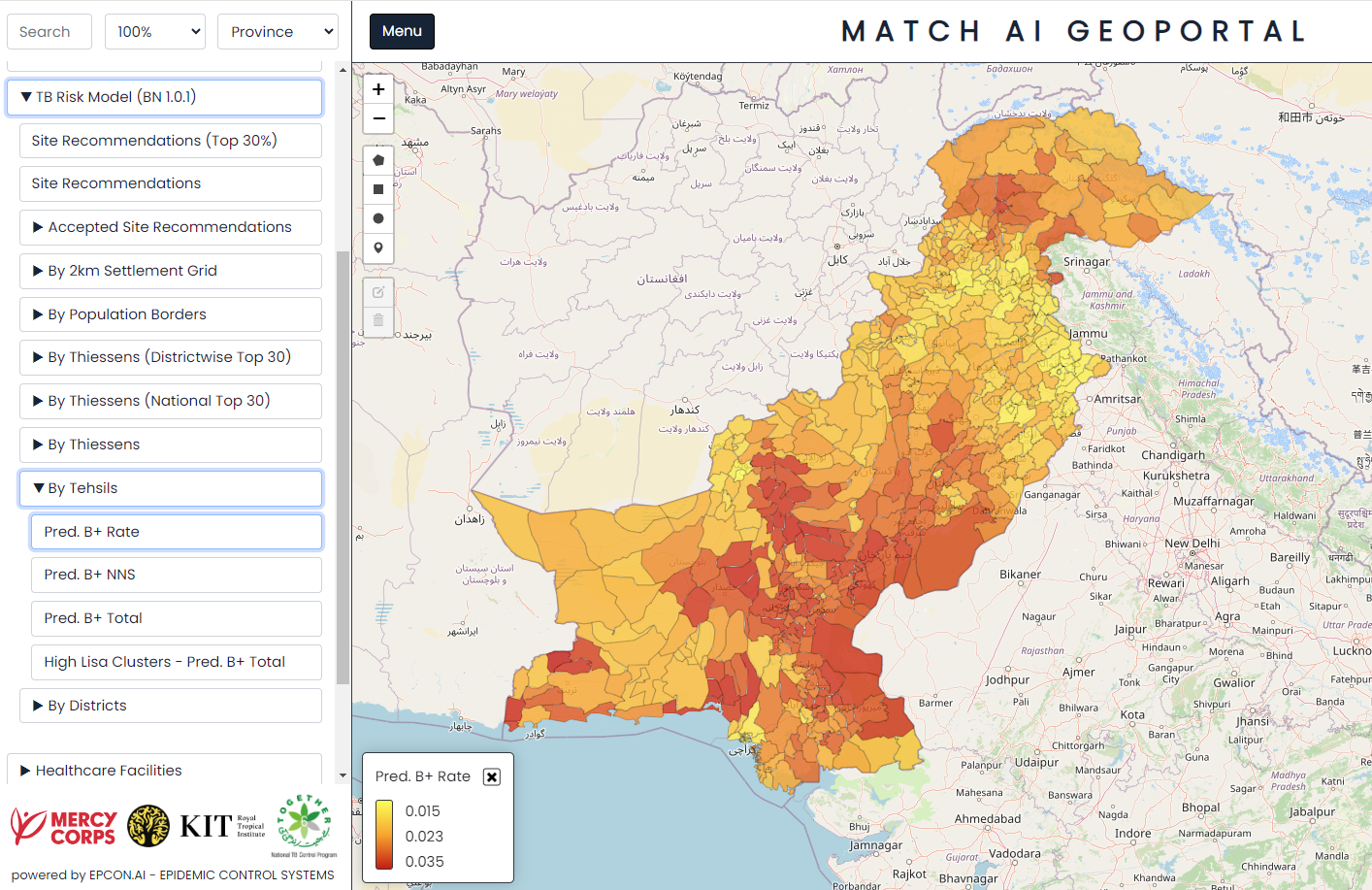Click the Amritsar map label
1372x890 pixels.
pyautogui.click(x=1118, y=399)
